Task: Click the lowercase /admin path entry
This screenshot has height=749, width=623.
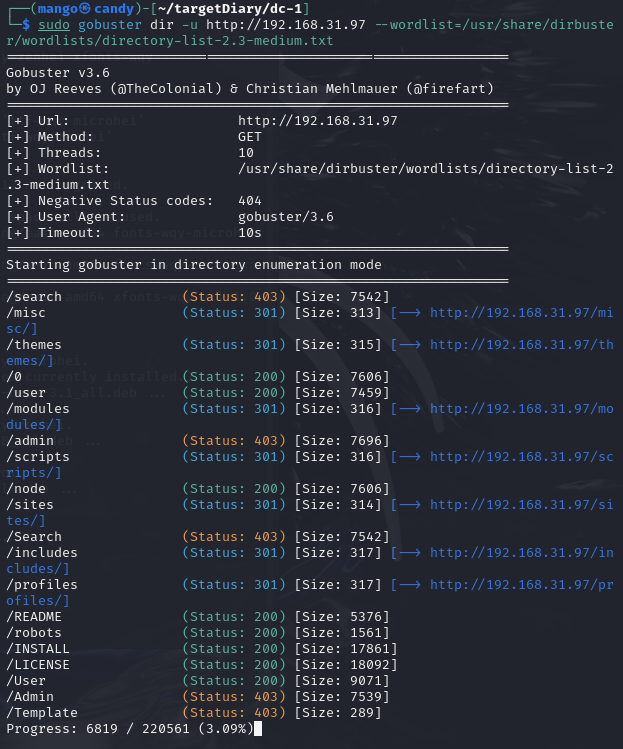Action: 30,440
